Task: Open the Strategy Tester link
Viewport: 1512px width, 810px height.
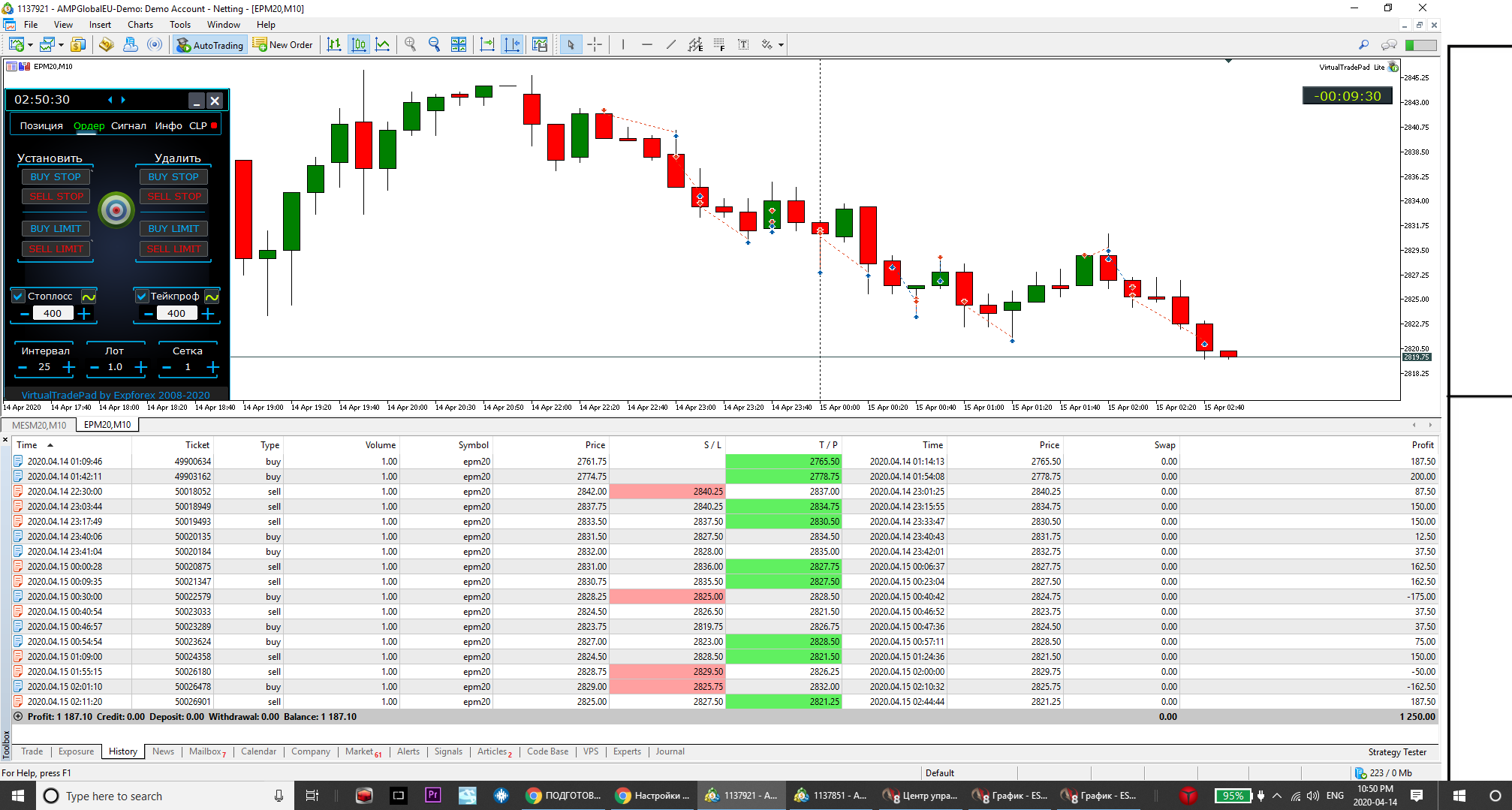Action: point(1397,752)
